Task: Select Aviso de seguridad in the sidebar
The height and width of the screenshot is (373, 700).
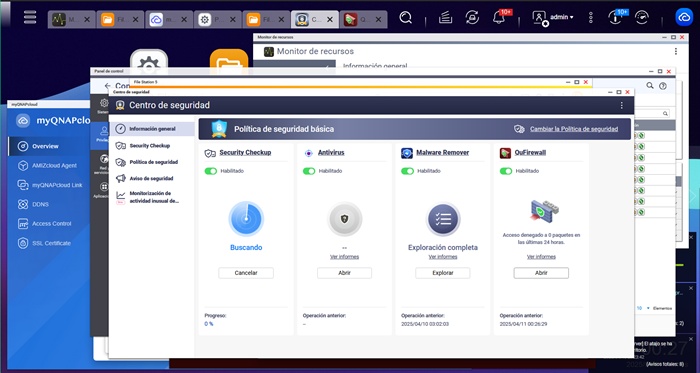Action: click(x=152, y=178)
